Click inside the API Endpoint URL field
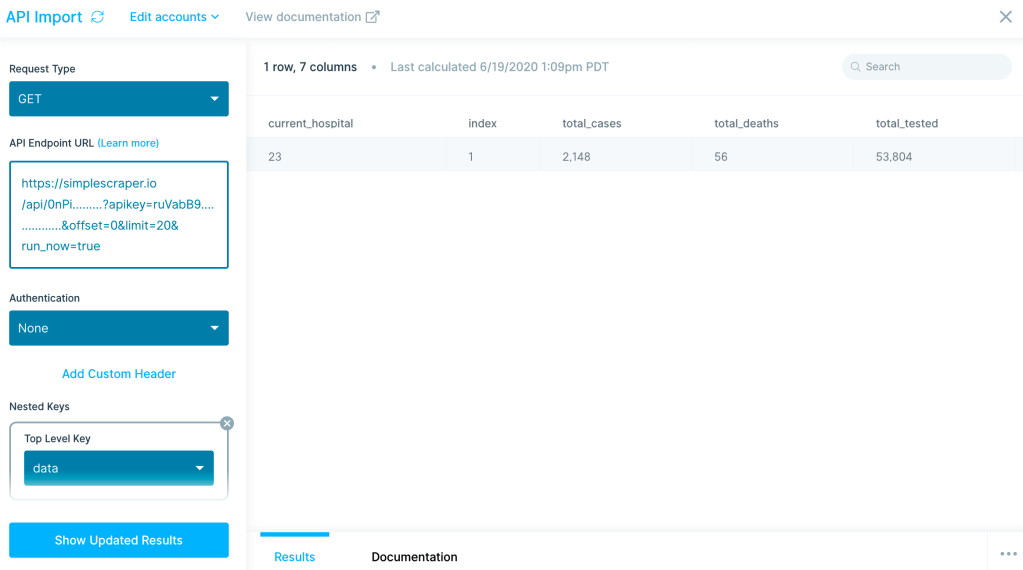This screenshot has width=1023, height=570. coord(119,215)
